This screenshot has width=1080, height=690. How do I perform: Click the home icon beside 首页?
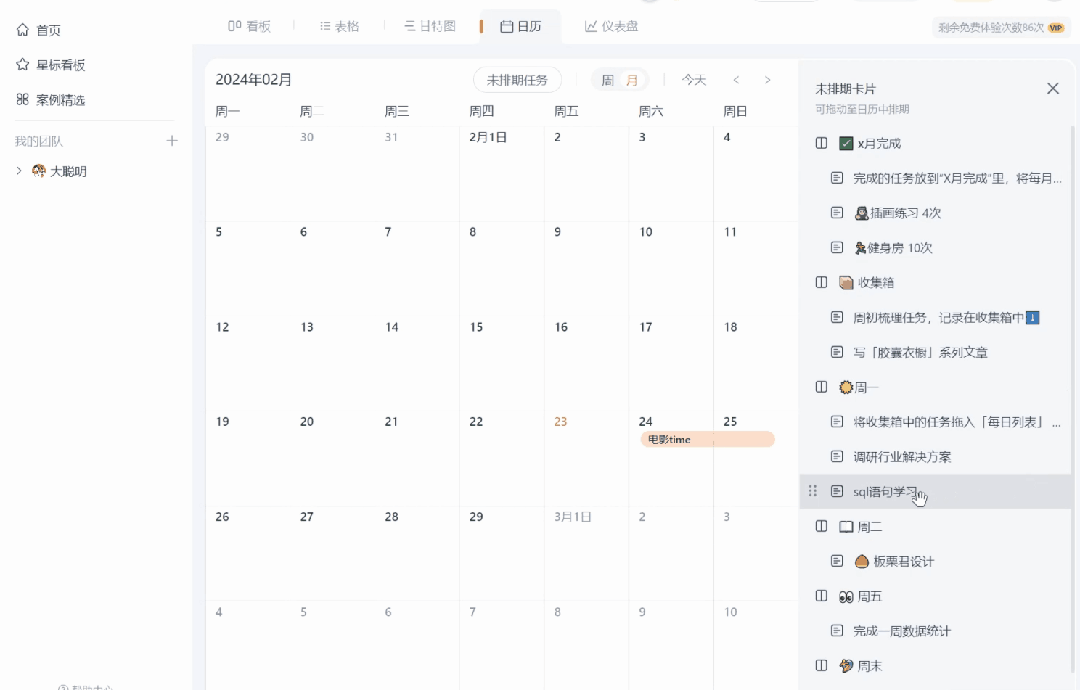(22, 30)
